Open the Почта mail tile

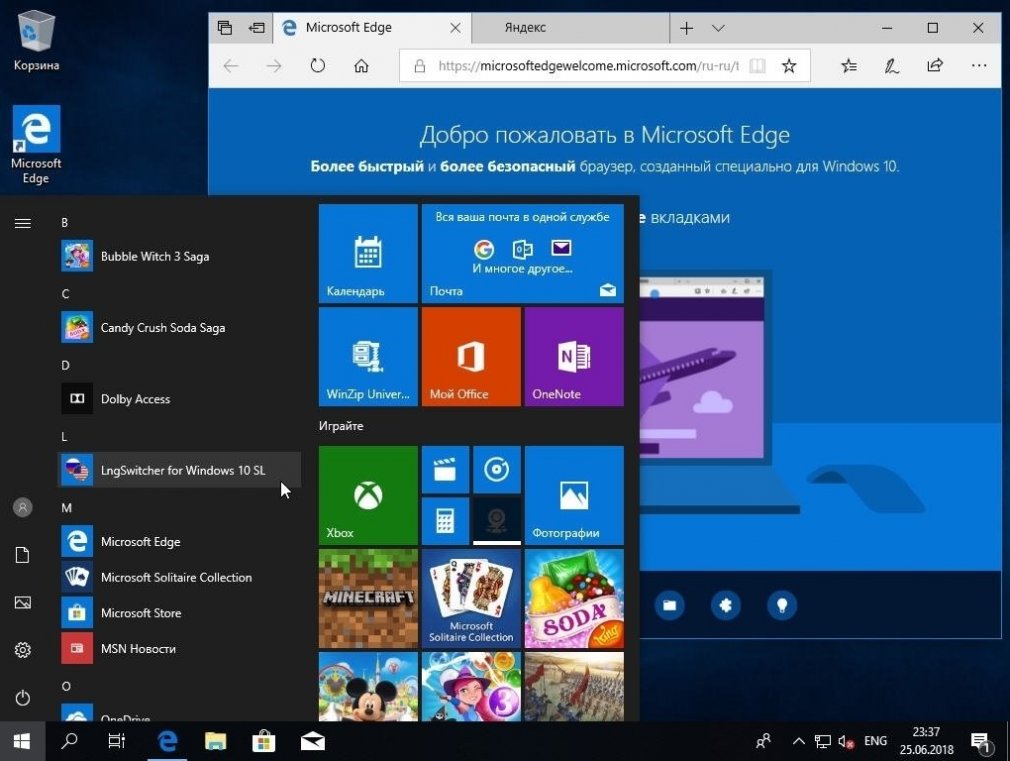[x=522, y=253]
